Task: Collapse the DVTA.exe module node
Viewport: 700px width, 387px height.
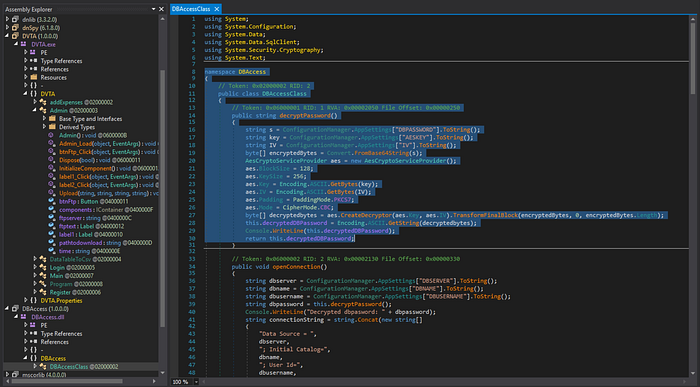Action: pos(16,44)
